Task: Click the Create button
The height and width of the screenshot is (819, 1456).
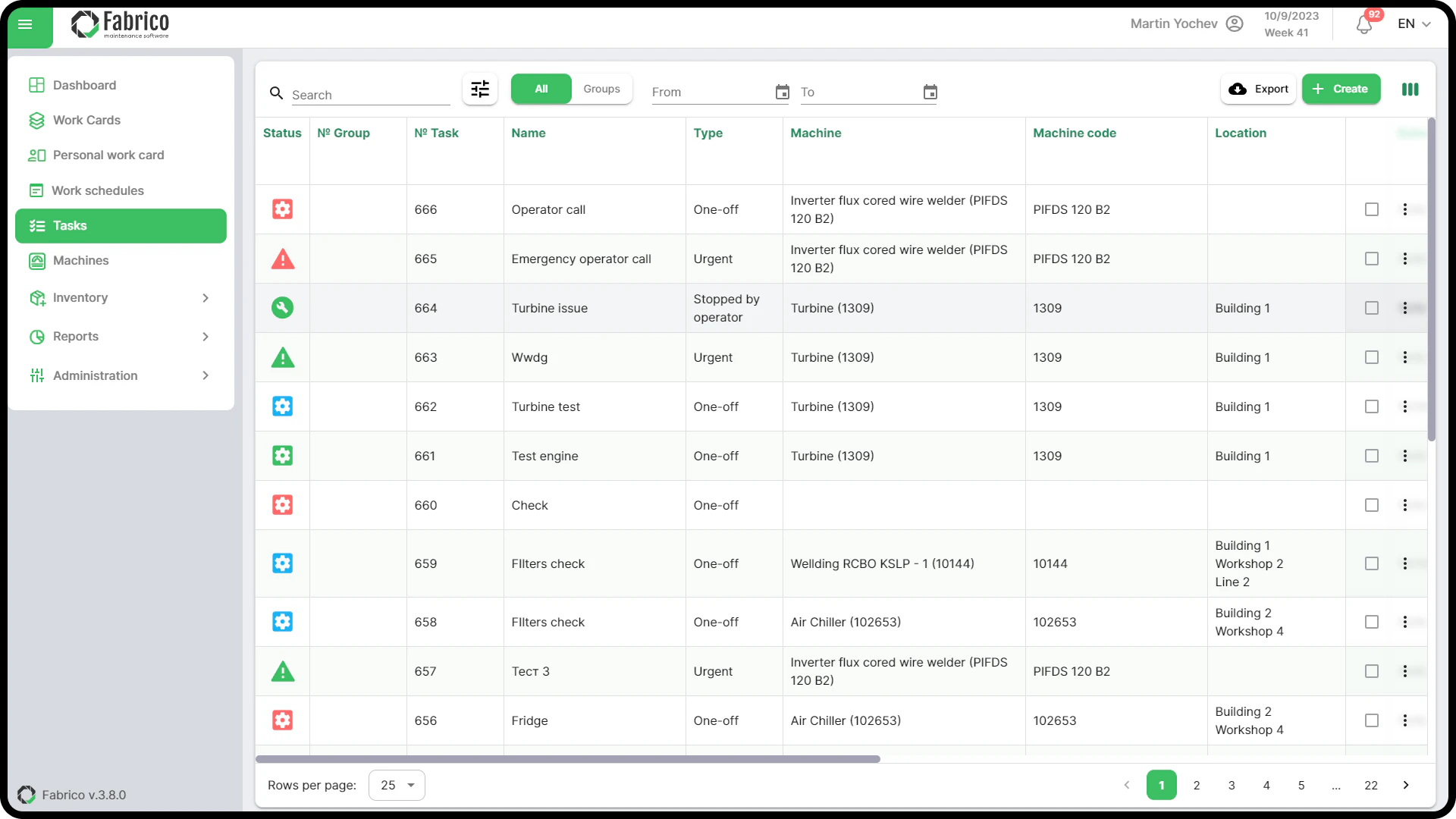Action: click(1341, 89)
